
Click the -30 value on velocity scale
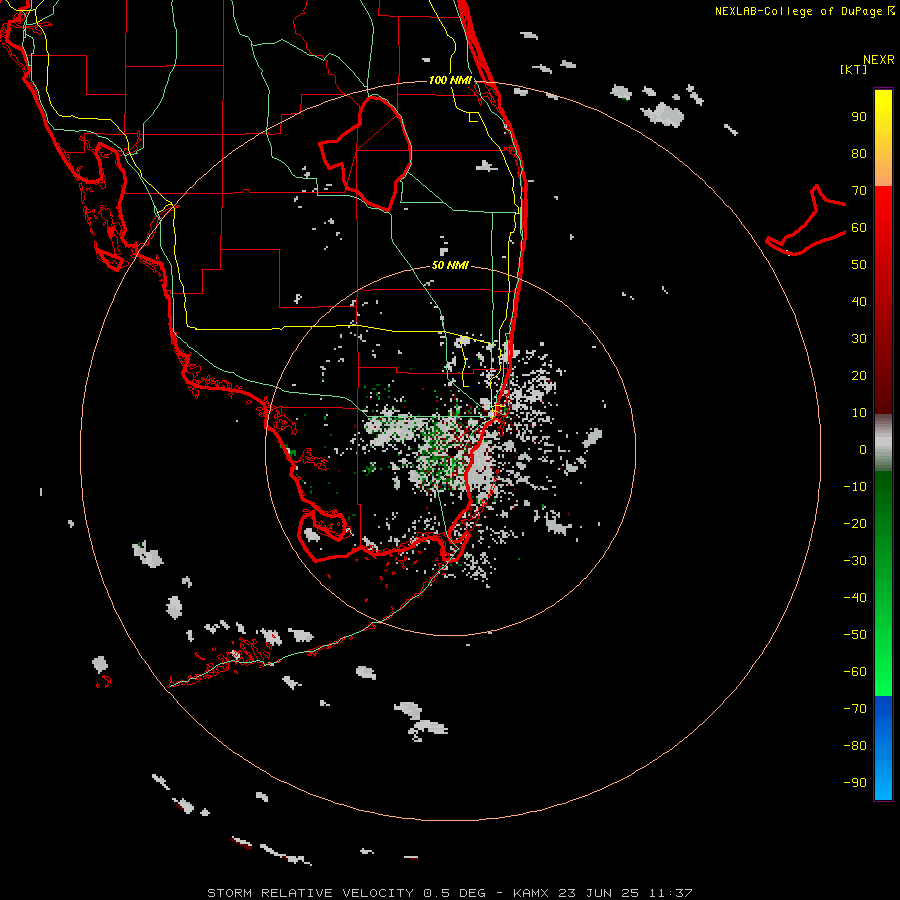click(855, 561)
